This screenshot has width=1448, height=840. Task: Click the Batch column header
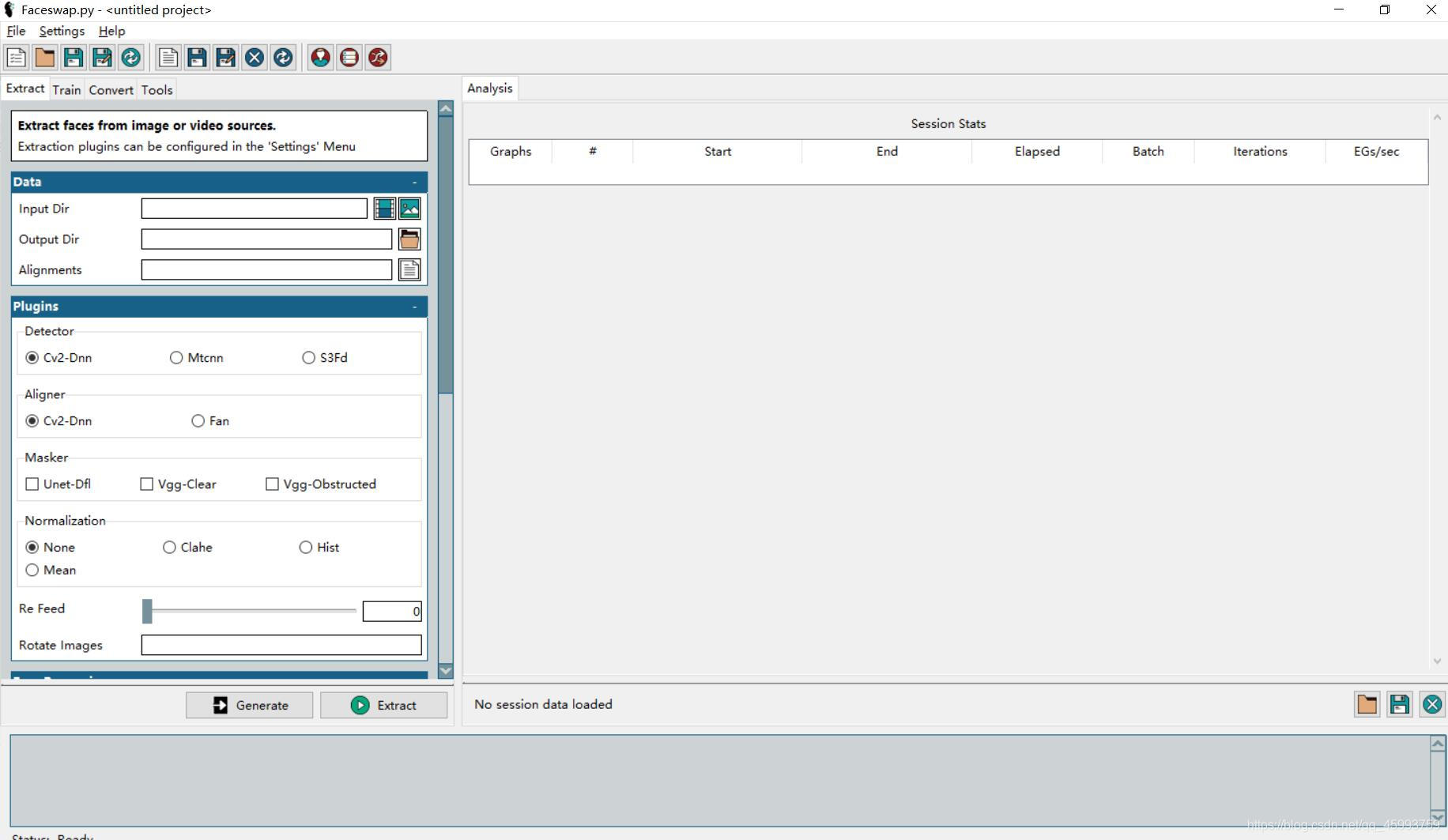[x=1148, y=152]
